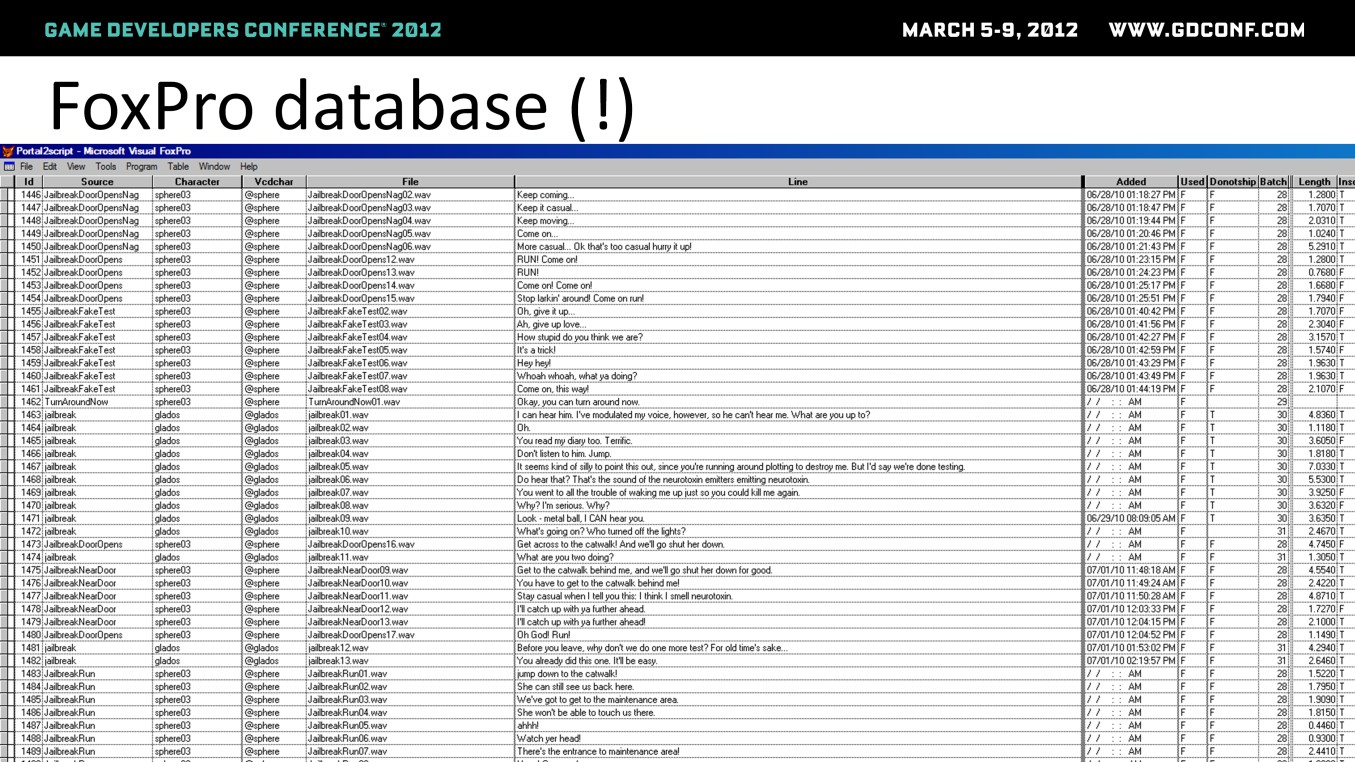Select the Length cell 0.4460
The height and width of the screenshot is (762, 1355).
(x=1314, y=726)
